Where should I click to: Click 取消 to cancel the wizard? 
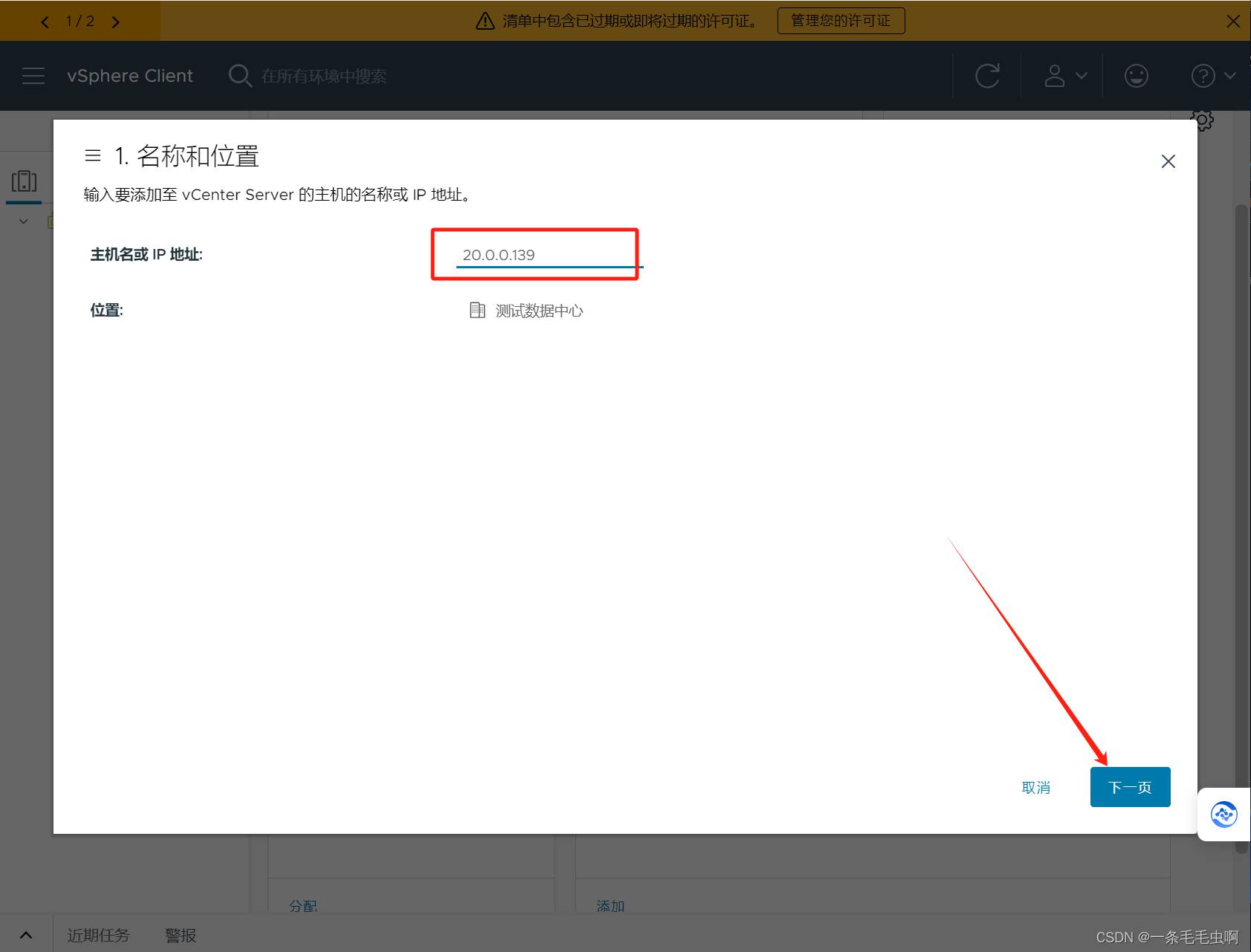(1035, 787)
